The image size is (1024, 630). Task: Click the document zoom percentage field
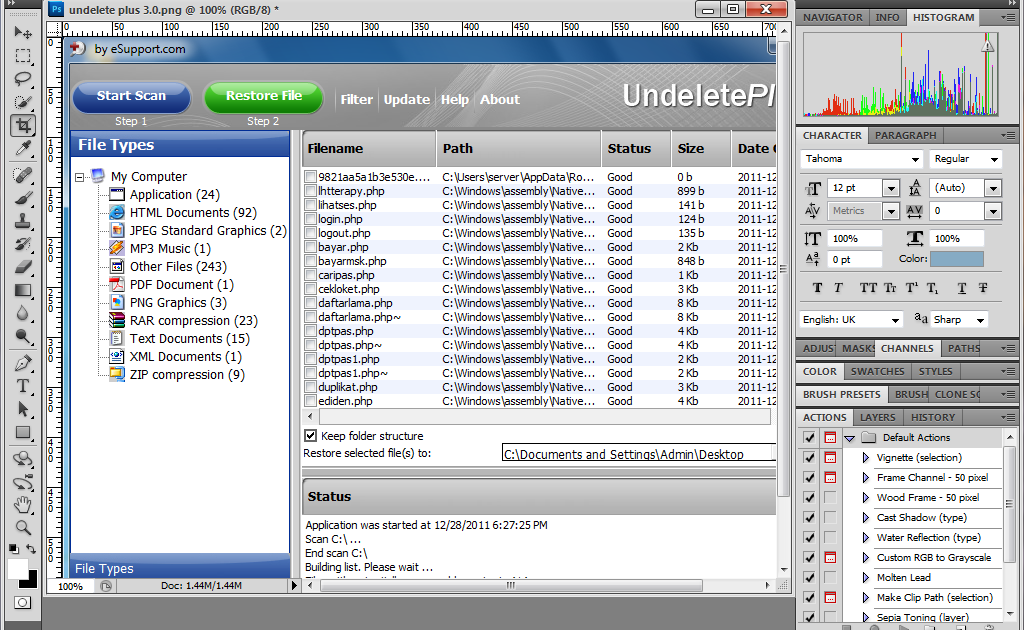point(71,586)
